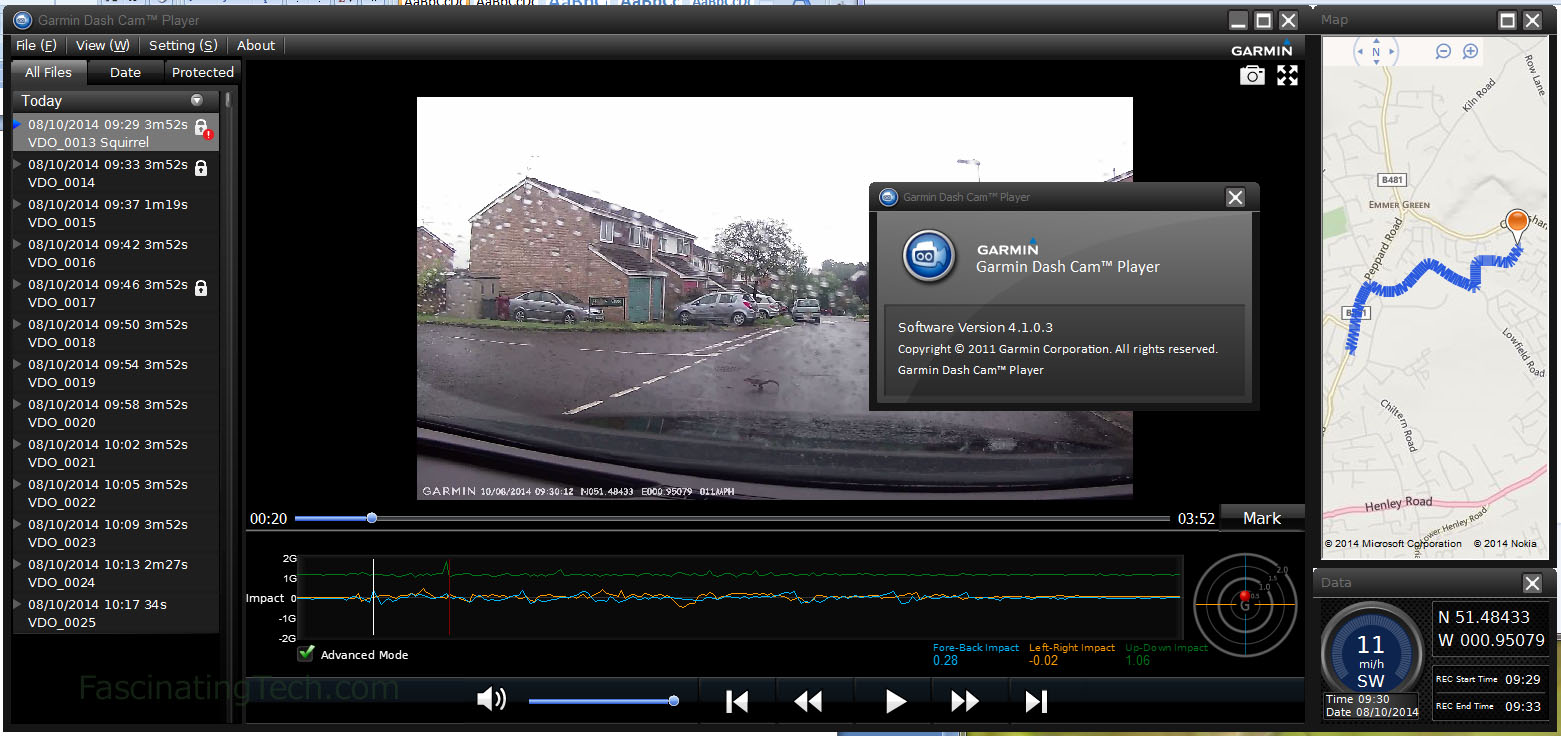Zoom out on the map
Screen dimensions: 1561x736
tap(1443, 51)
